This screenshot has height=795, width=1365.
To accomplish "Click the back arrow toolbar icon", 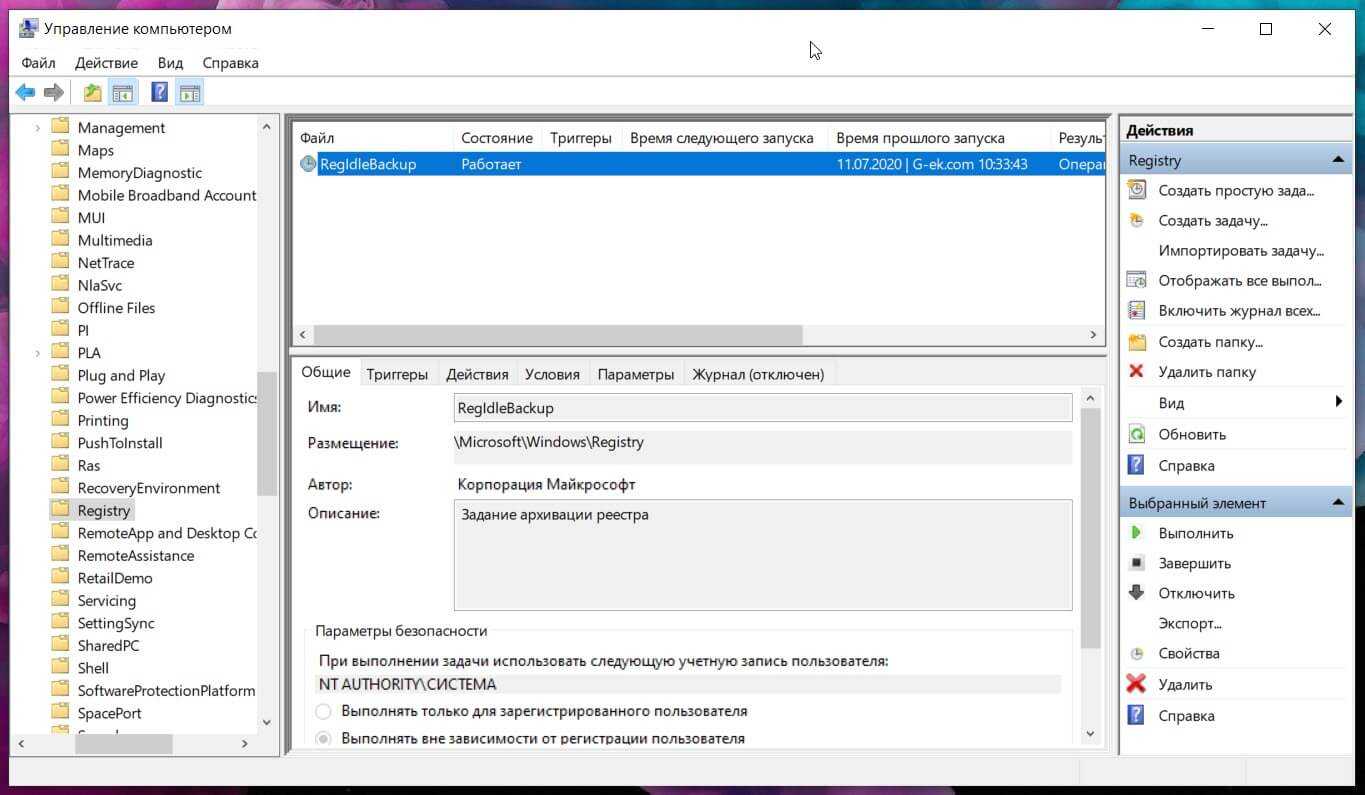I will point(26,93).
